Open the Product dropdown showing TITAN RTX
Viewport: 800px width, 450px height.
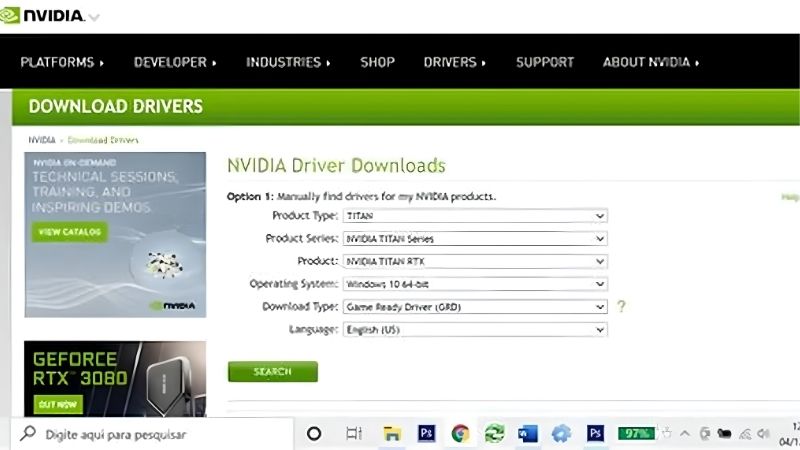[x=475, y=261]
